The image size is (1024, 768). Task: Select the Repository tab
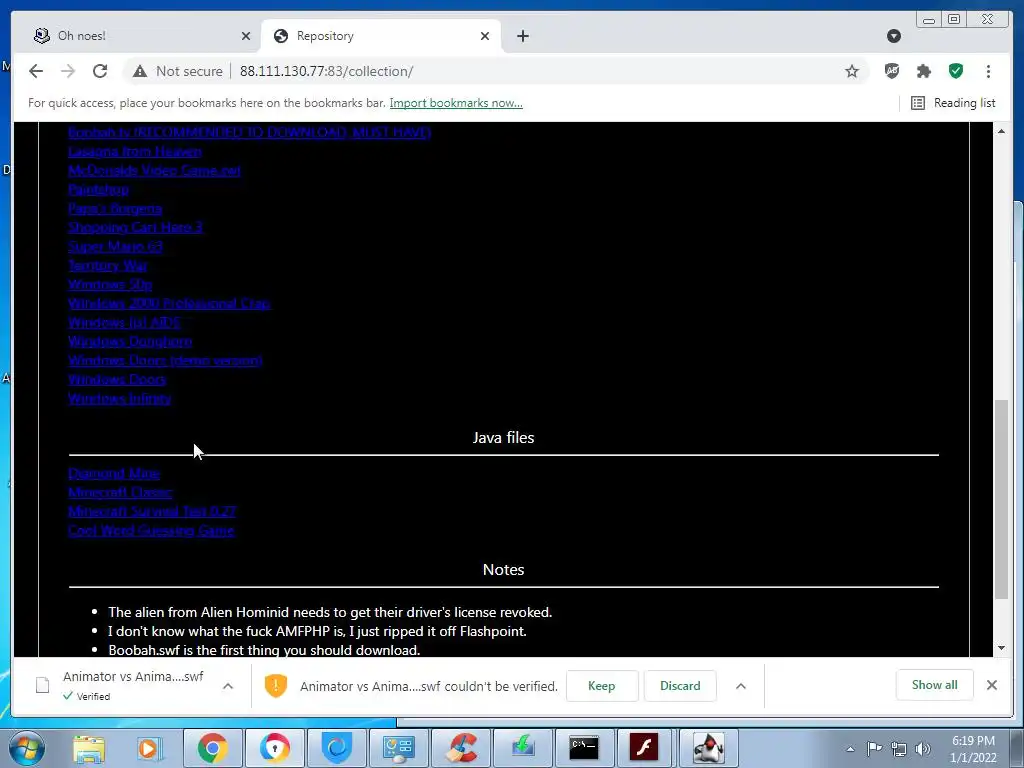[381, 36]
